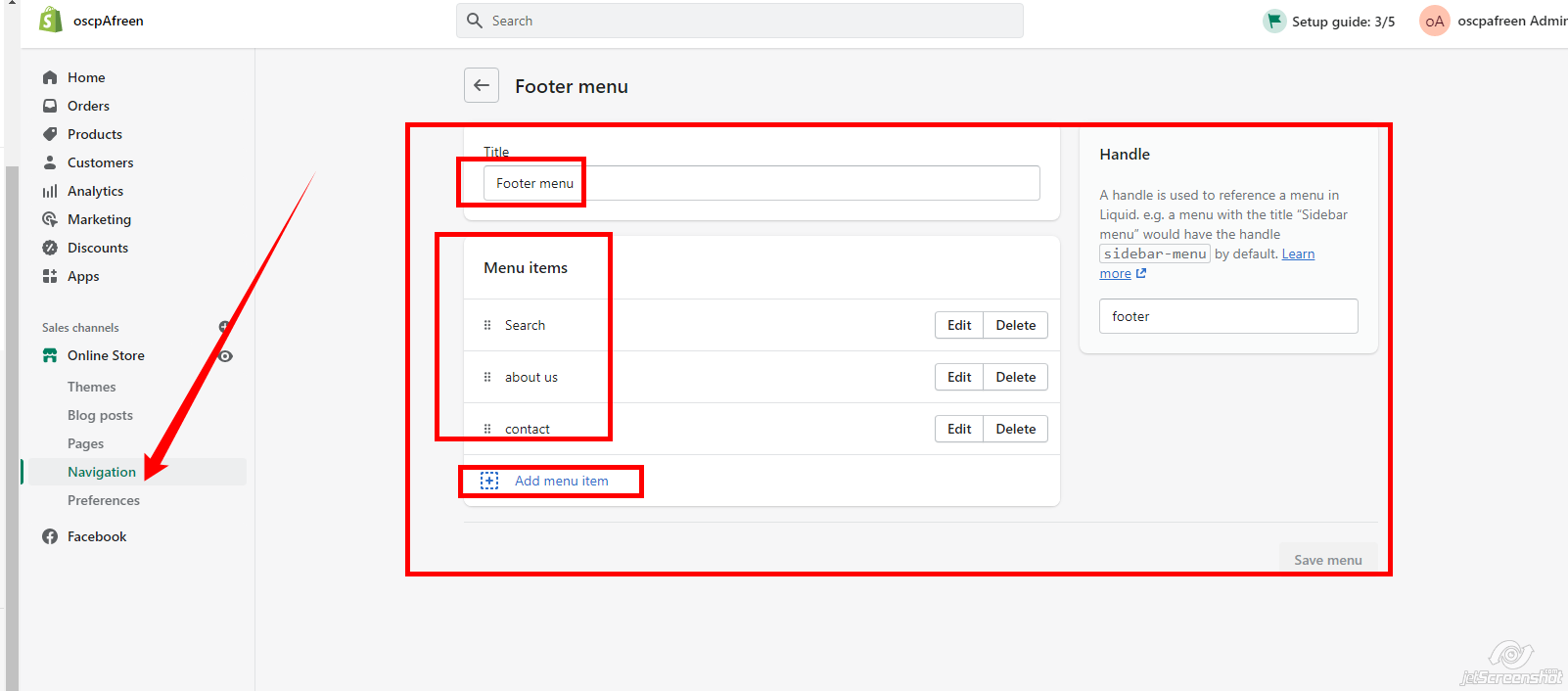Click the contact menu item label
Screen dimensions: 1568x691
pyautogui.click(x=528, y=429)
